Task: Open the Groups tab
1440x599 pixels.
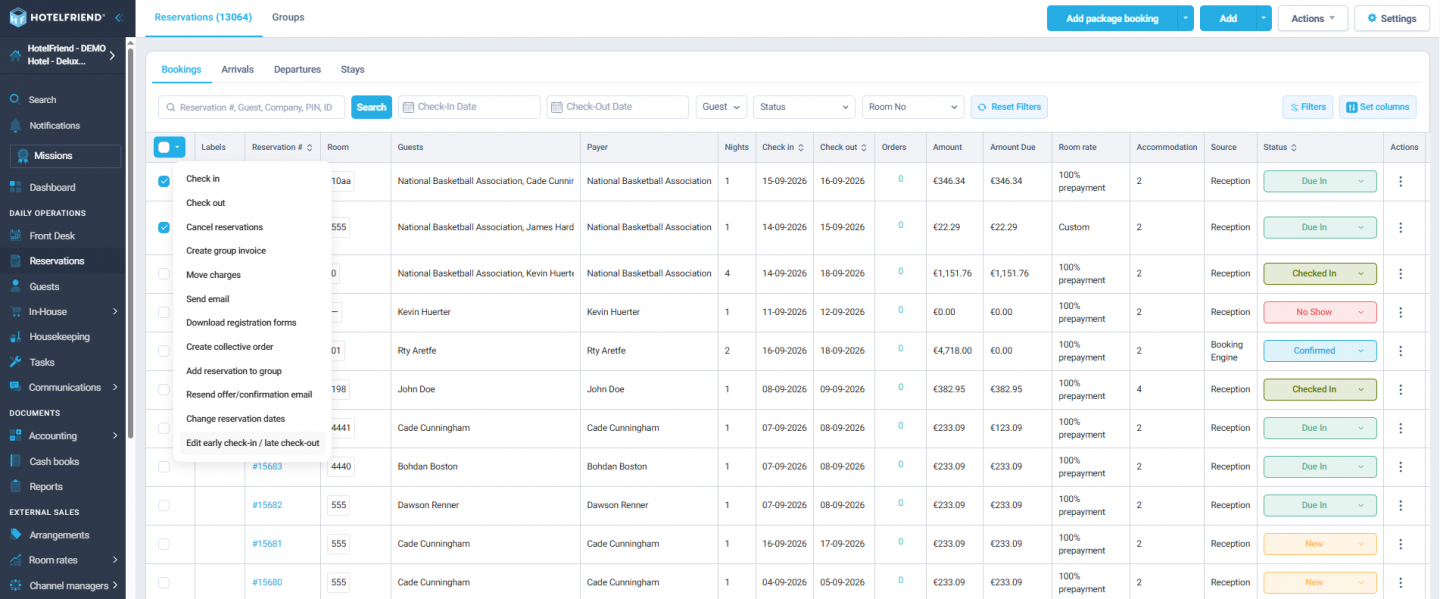Action: click(288, 17)
